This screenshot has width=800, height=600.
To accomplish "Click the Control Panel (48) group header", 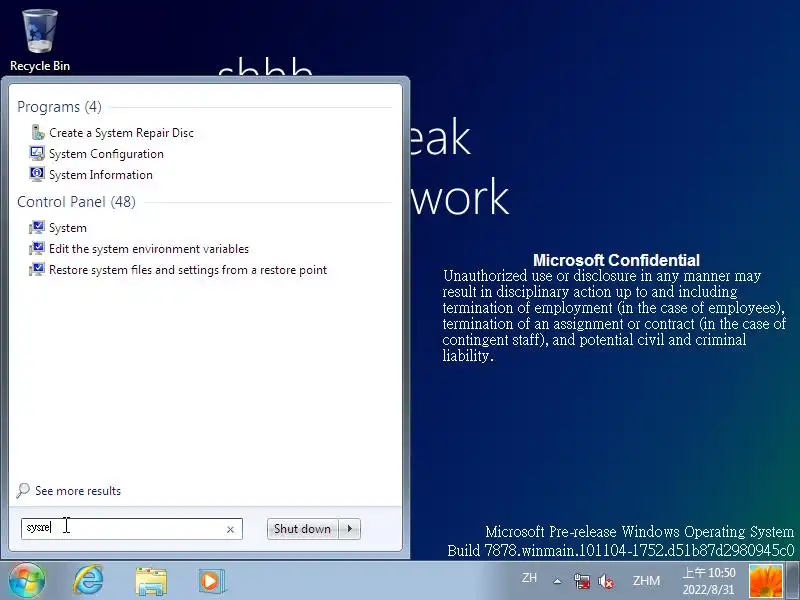I will click(76, 202).
